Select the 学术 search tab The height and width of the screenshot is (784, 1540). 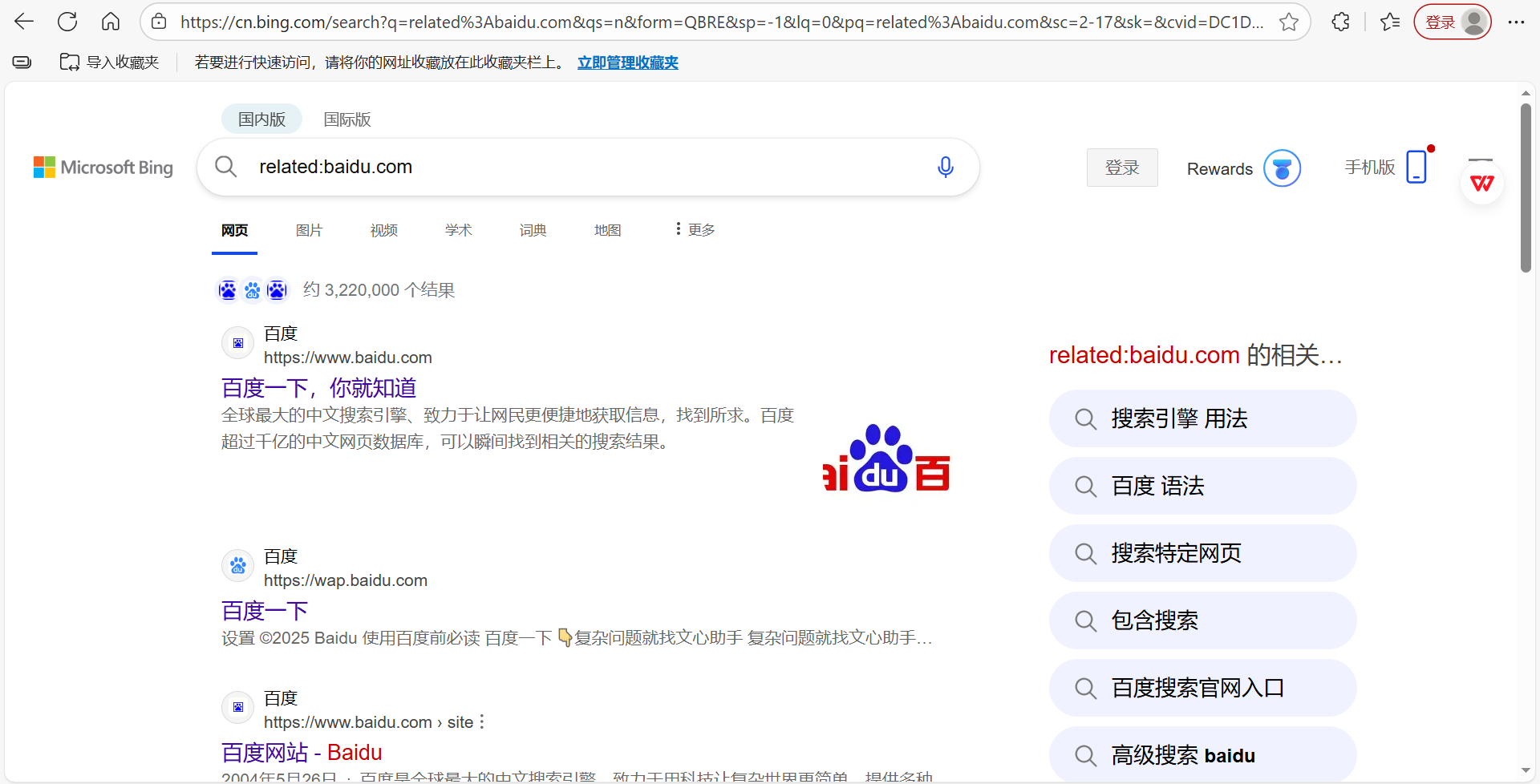click(x=458, y=230)
